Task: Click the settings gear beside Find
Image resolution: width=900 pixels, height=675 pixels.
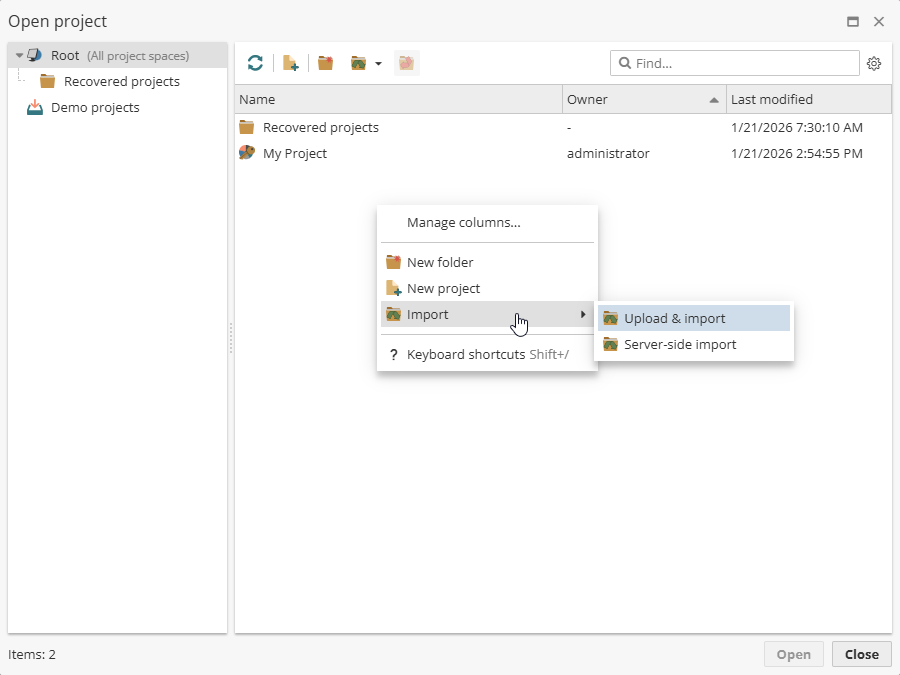Action: [874, 63]
